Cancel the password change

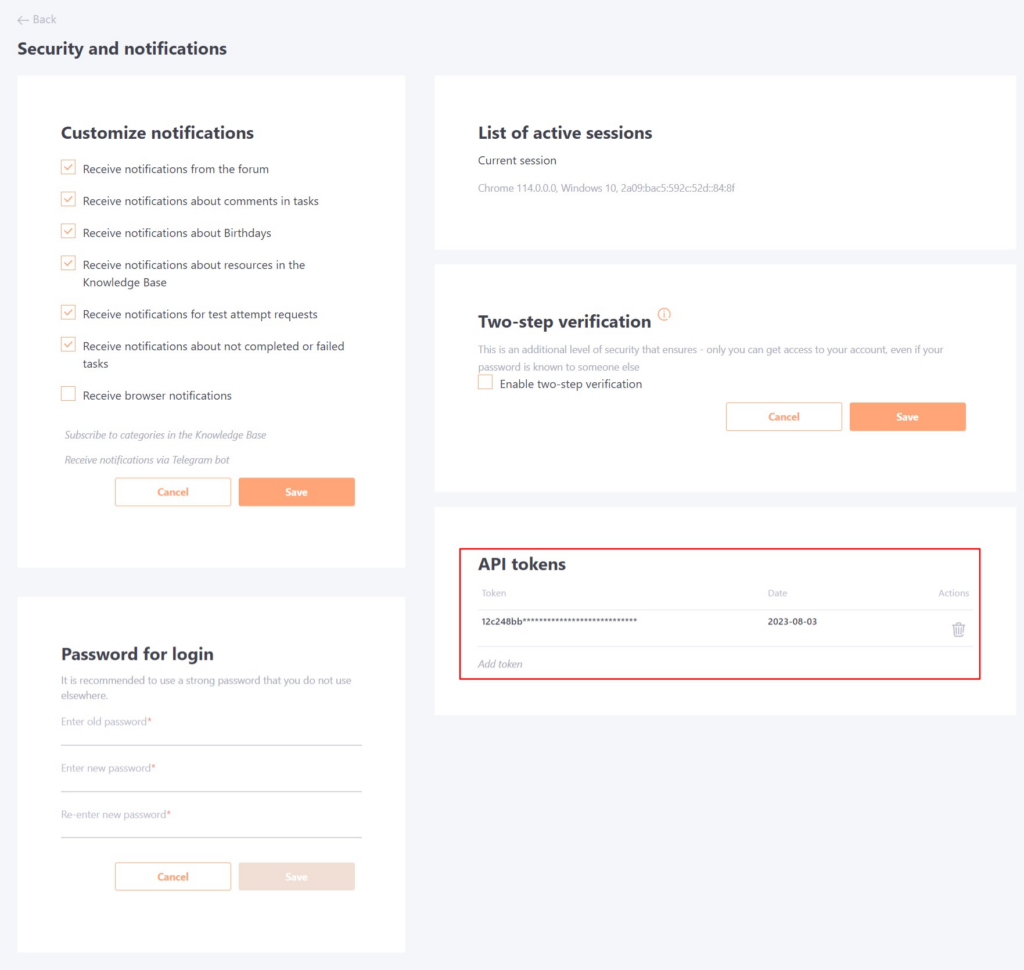pos(172,876)
